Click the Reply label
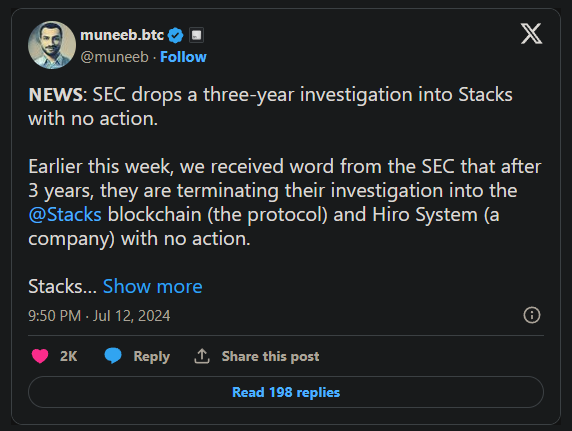Screen dimensions: 572x431 tap(152, 357)
